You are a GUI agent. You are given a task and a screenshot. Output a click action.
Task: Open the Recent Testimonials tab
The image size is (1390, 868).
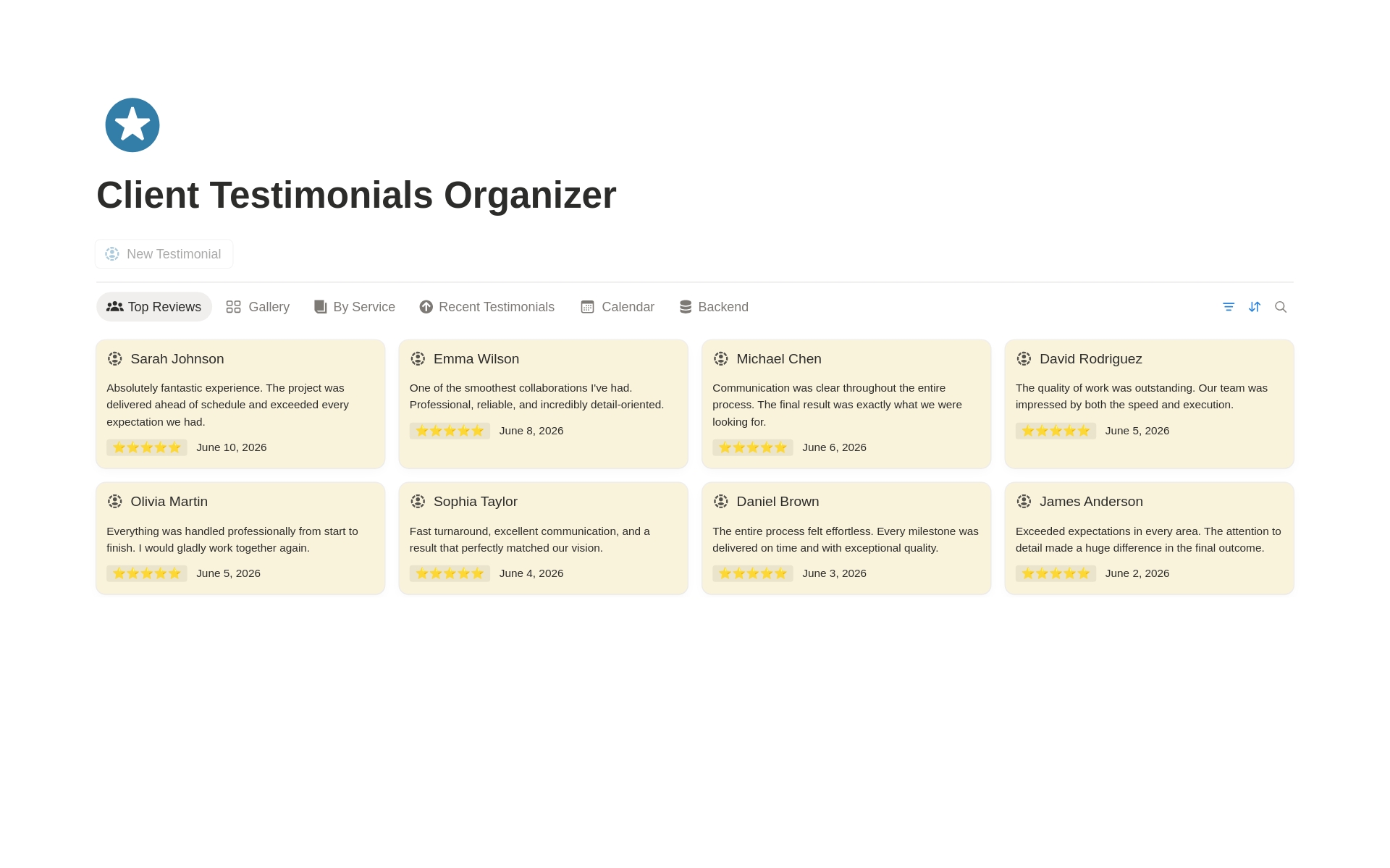click(486, 307)
